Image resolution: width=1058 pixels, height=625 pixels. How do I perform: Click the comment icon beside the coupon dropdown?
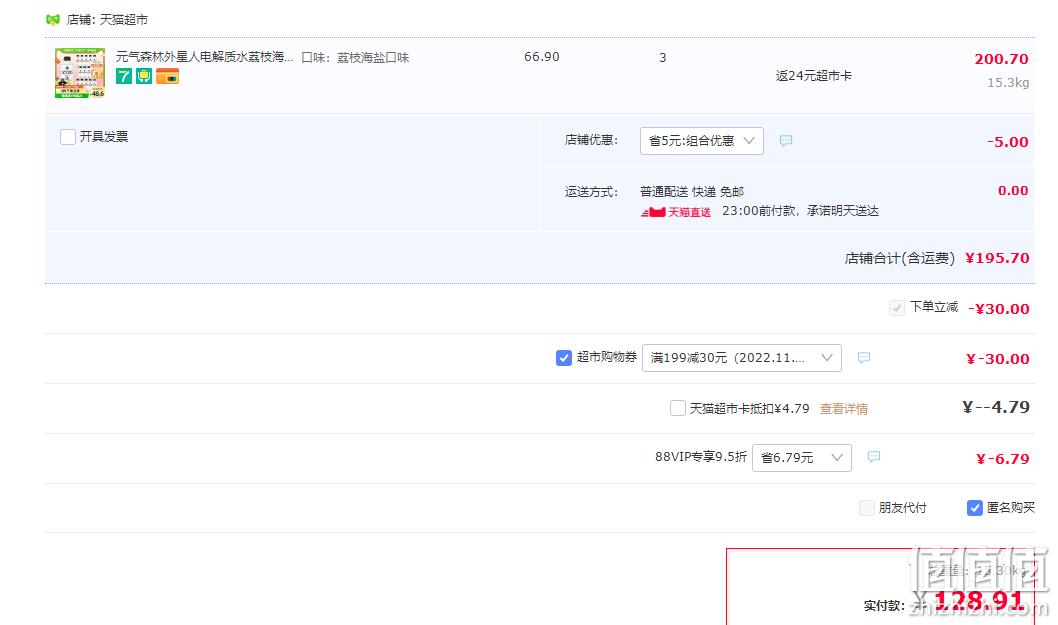(x=864, y=358)
